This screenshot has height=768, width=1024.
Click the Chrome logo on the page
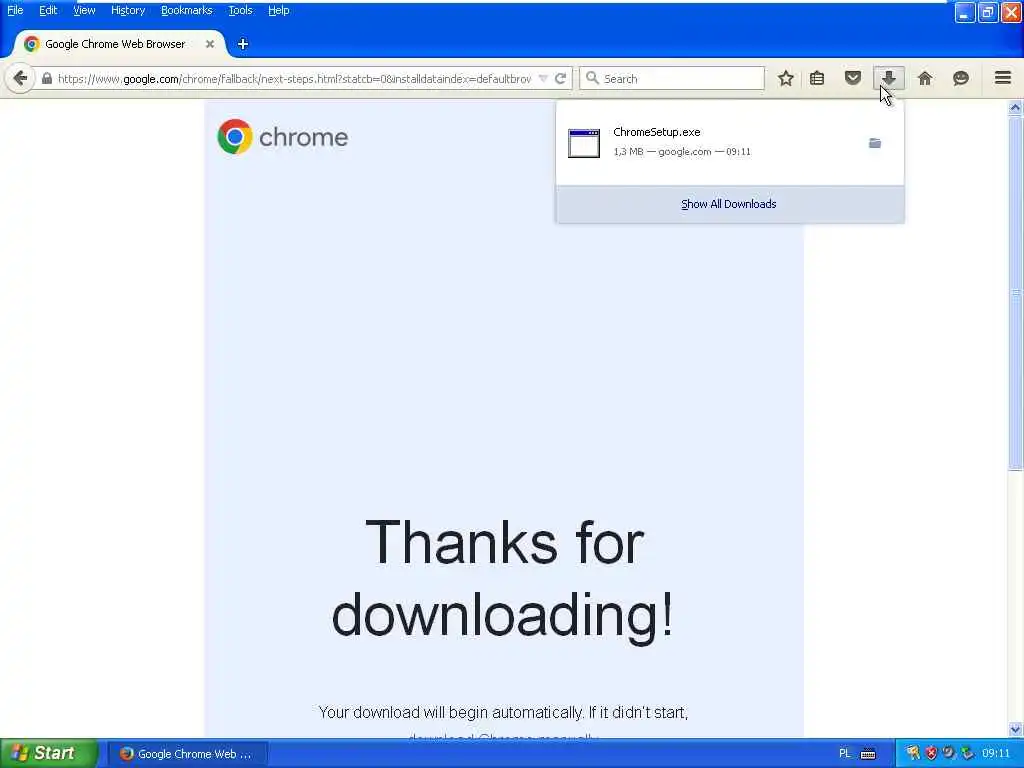(x=283, y=136)
